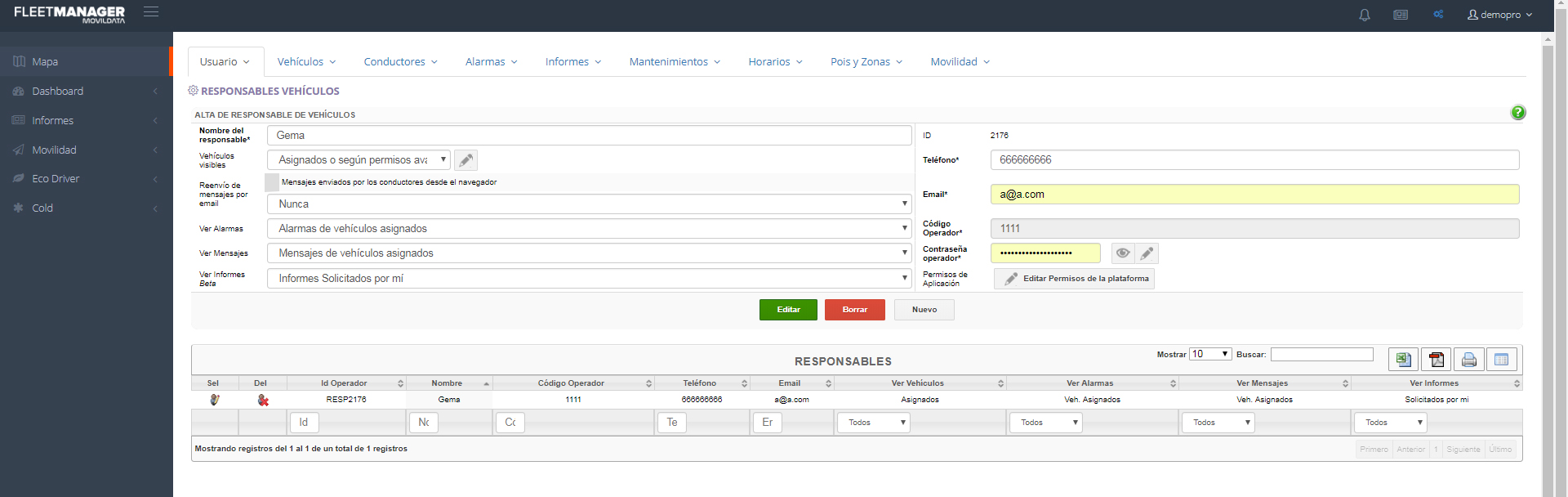Click the green Editar button
Viewport: 1568px width, 497px height.
[x=788, y=310]
